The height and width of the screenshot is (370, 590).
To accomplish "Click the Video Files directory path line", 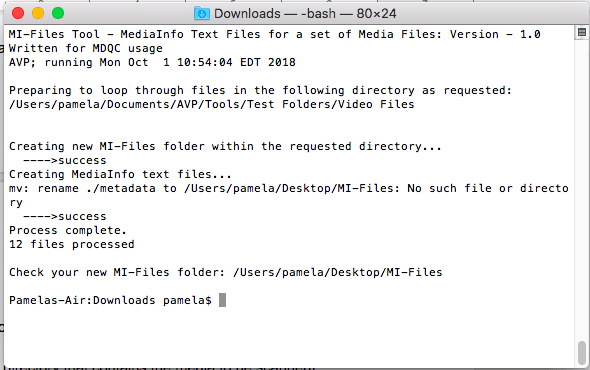I will click(211, 104).
